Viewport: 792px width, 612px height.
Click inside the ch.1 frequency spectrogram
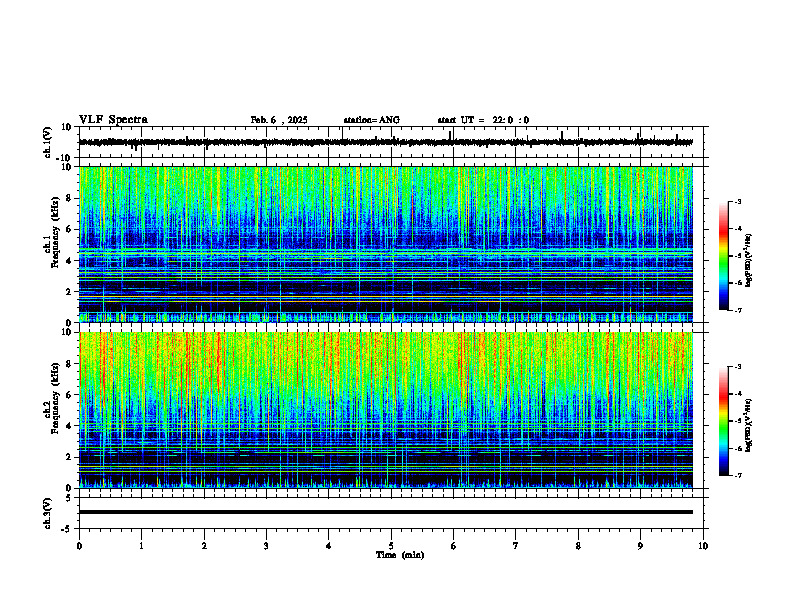385,244
